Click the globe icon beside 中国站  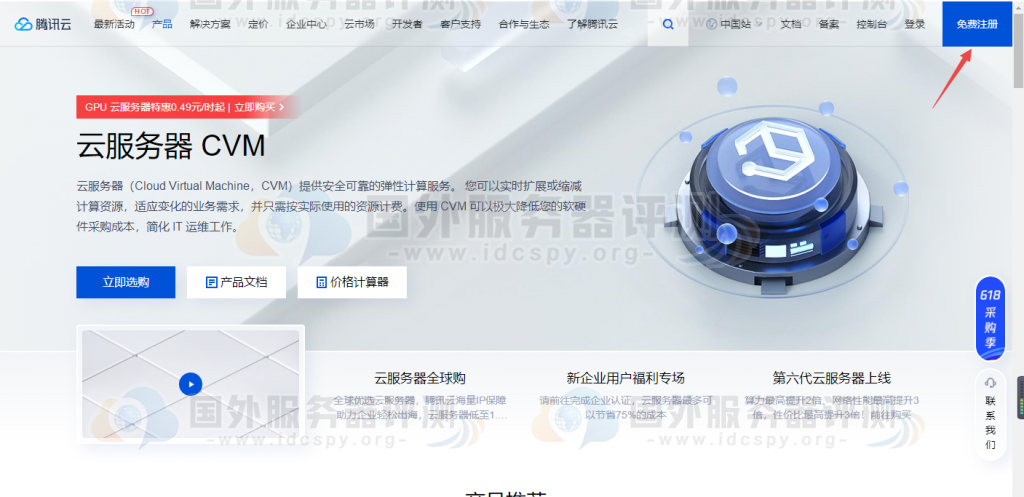pyautogui.click(x=711, y=24)
